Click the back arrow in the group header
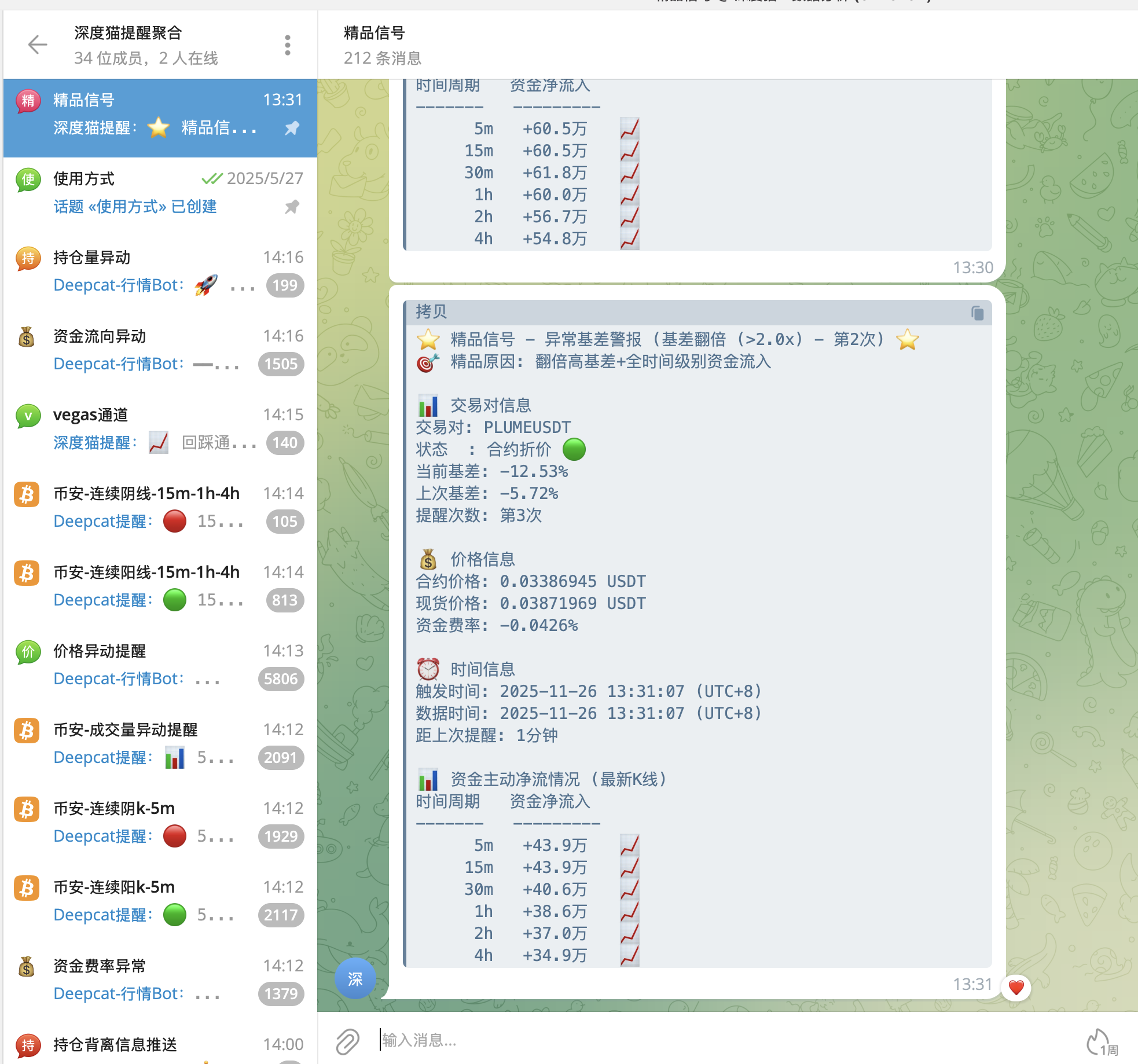Screen dimensions: 1138x1064 [37, 44]
